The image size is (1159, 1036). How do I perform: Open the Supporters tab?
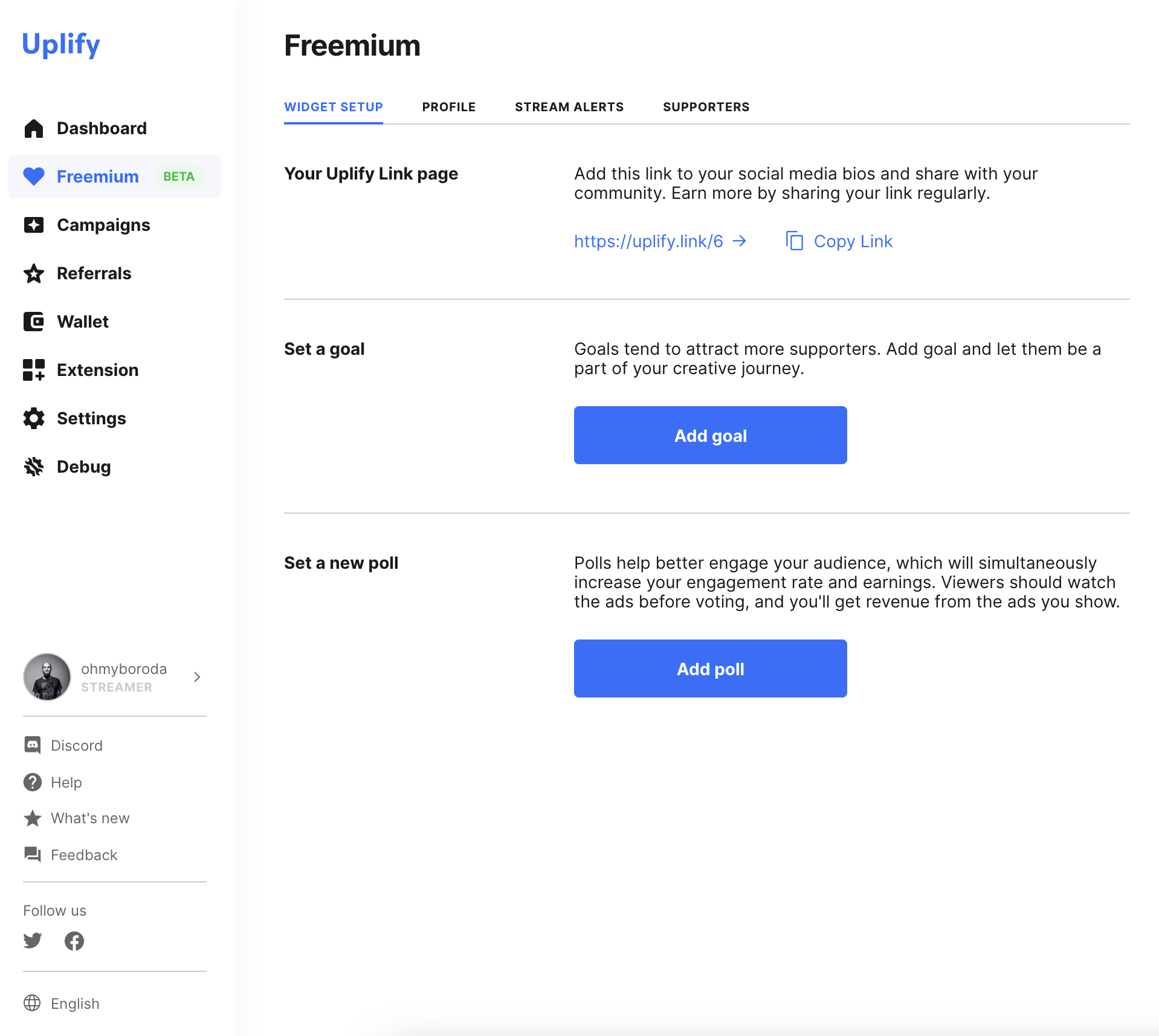[x=706, y=107]
